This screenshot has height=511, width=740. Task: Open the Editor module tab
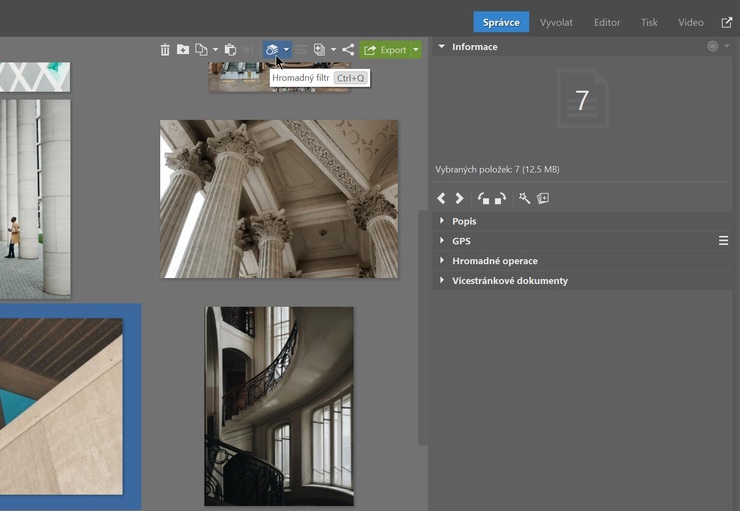pyautogui.click(x=607, y=22)
